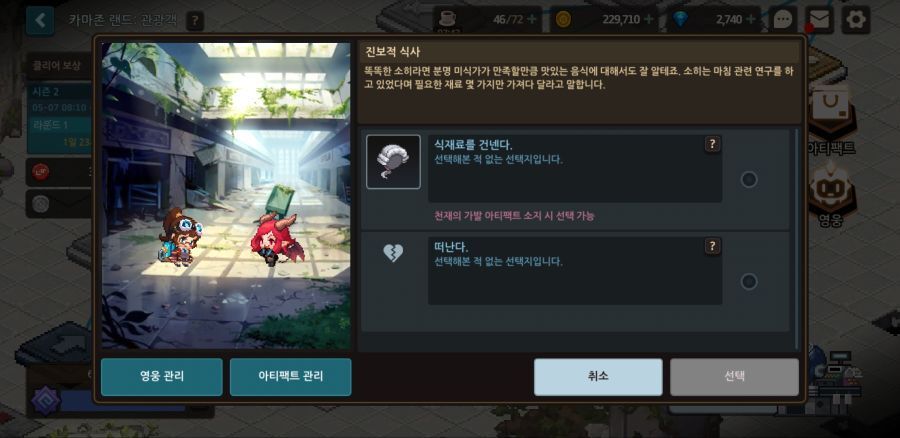Click the 아티팩트 관리 button
This screenshot has height=438, width=900.
coord(290,377)
